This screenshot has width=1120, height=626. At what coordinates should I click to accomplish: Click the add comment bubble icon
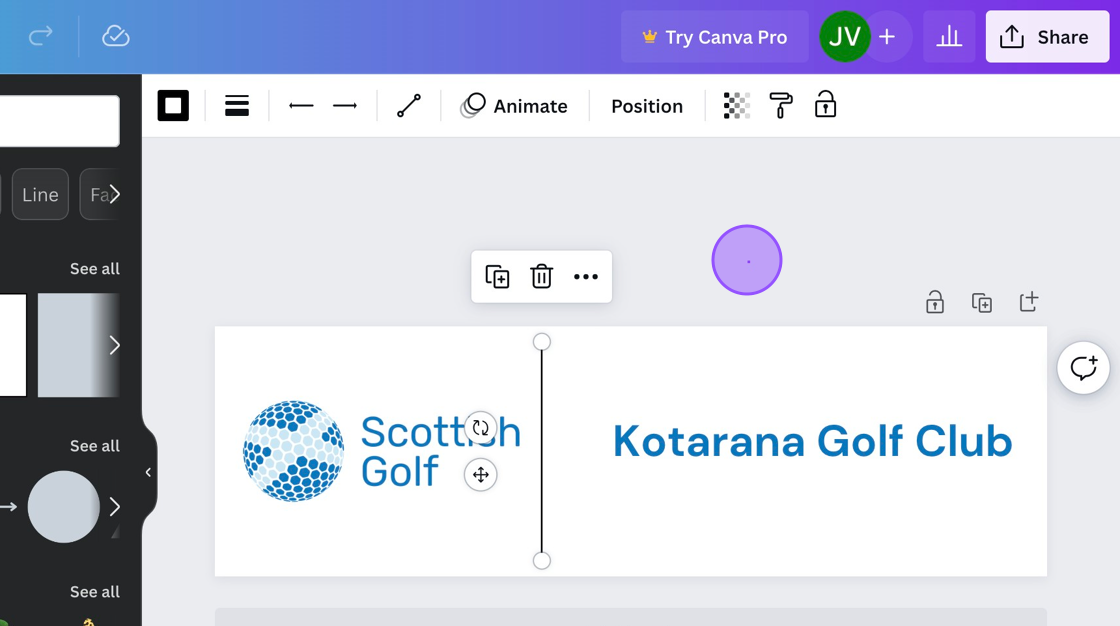pyautogui.click(x=1084, y=367)
